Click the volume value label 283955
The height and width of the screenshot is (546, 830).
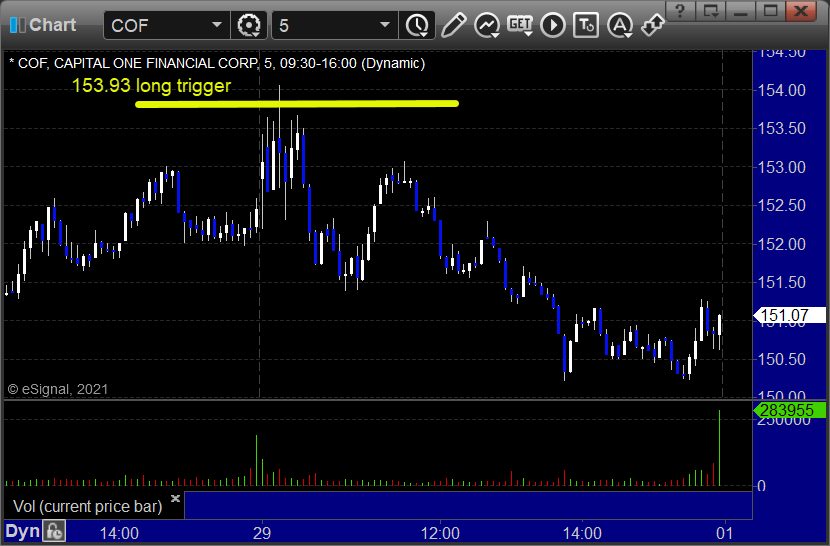[x=788, y=410]
